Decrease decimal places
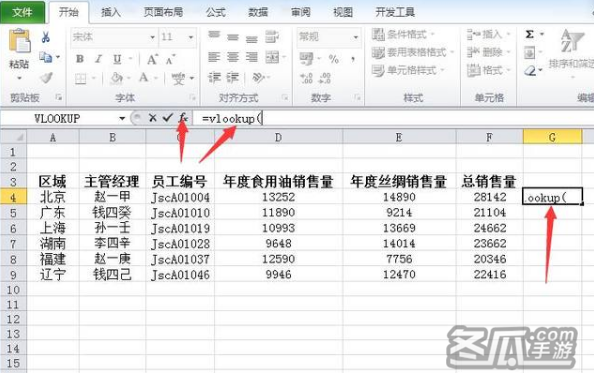The width and height of the screenshot is (594, 374). [x=325, y=78]
